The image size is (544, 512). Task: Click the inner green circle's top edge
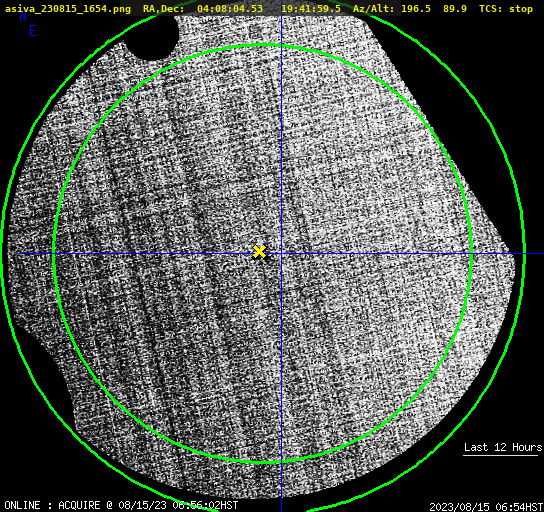tap(263, 45)
